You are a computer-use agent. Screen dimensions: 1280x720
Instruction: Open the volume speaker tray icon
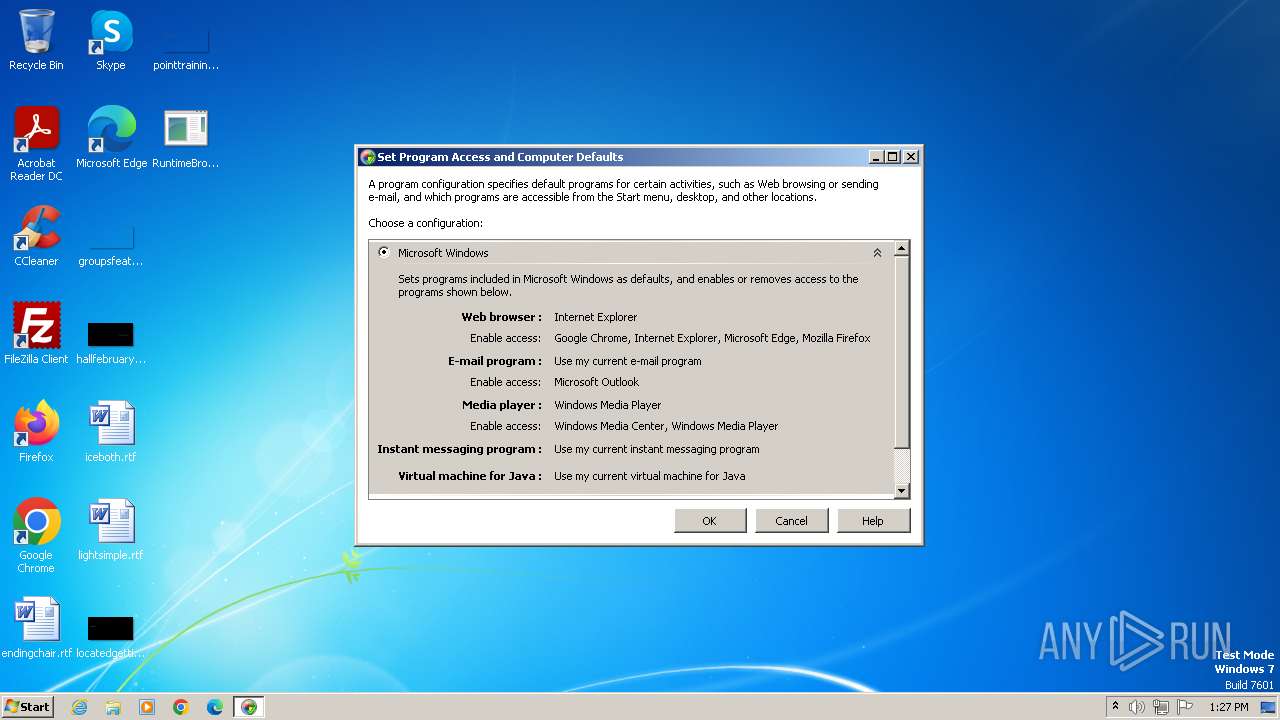pos(1137,707)
